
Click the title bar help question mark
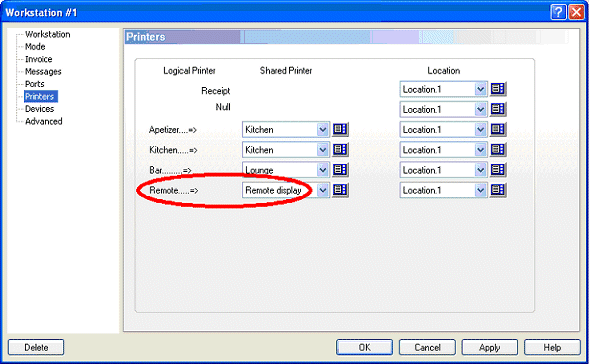[558, 12]
